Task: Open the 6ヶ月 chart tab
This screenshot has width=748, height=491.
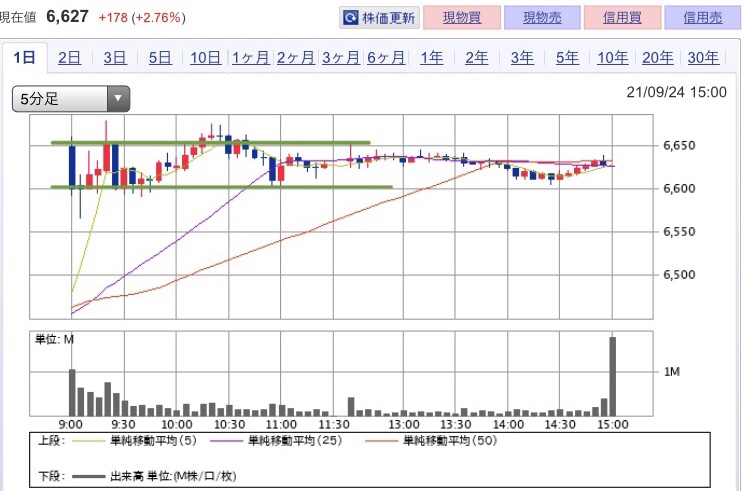Action: [386, 58]
